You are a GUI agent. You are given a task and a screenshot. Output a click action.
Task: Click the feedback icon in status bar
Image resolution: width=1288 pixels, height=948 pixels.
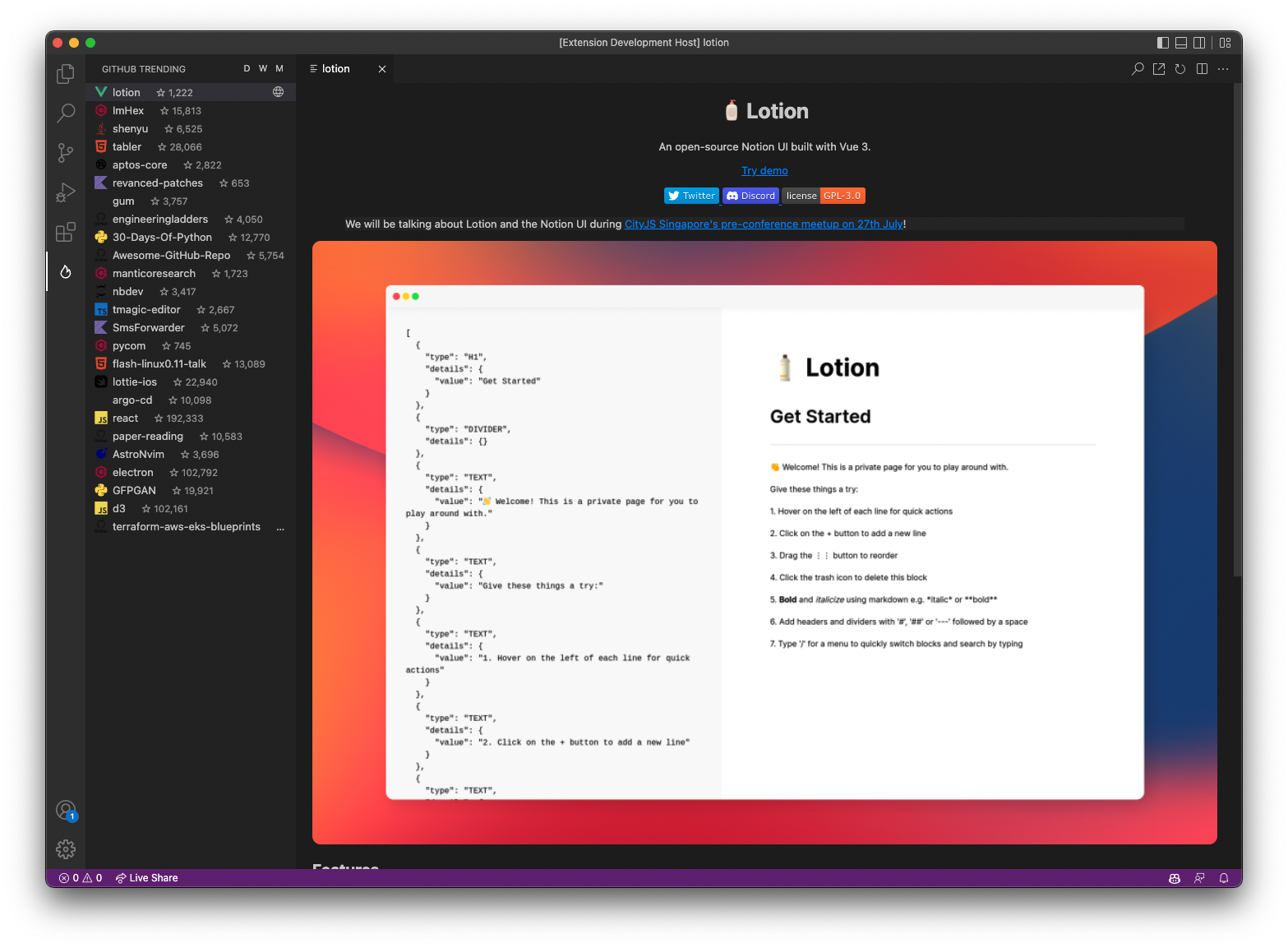tap(1199, 878)
